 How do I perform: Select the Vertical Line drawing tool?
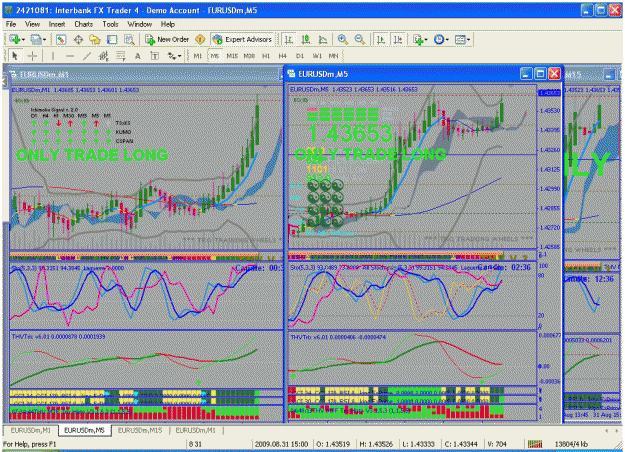[53, 56]
